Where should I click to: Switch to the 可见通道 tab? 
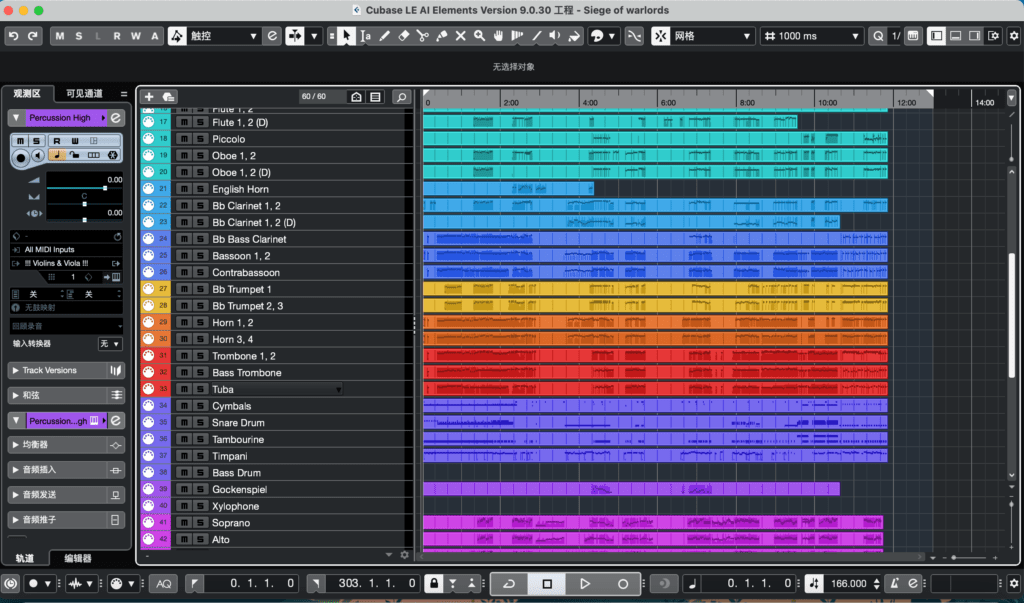pyautogui.click(x=83, y=93)
